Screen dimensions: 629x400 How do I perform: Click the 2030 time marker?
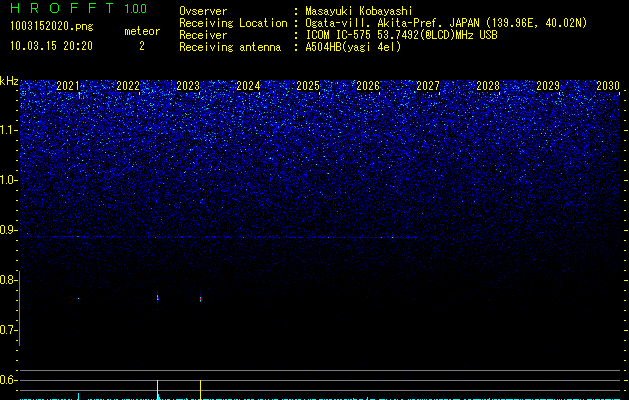click(x=608, y=86)
